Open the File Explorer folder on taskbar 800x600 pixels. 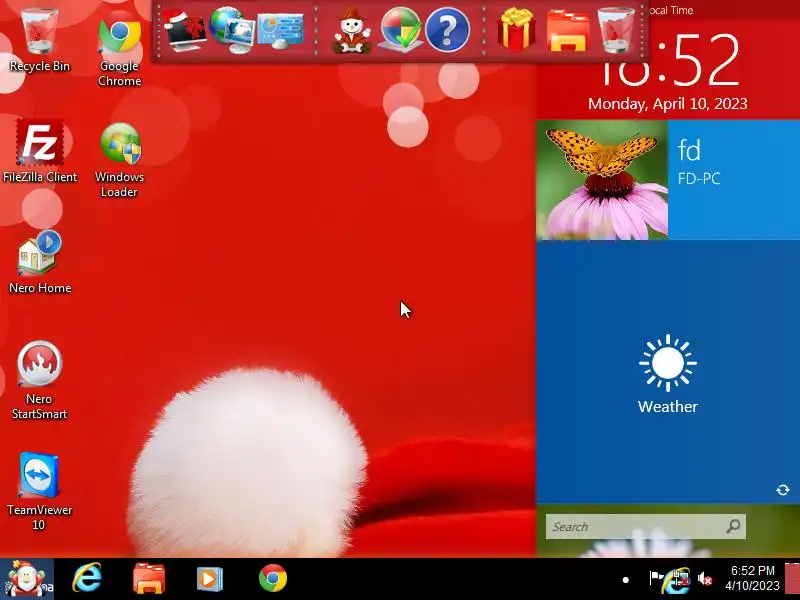coord(148,579)
